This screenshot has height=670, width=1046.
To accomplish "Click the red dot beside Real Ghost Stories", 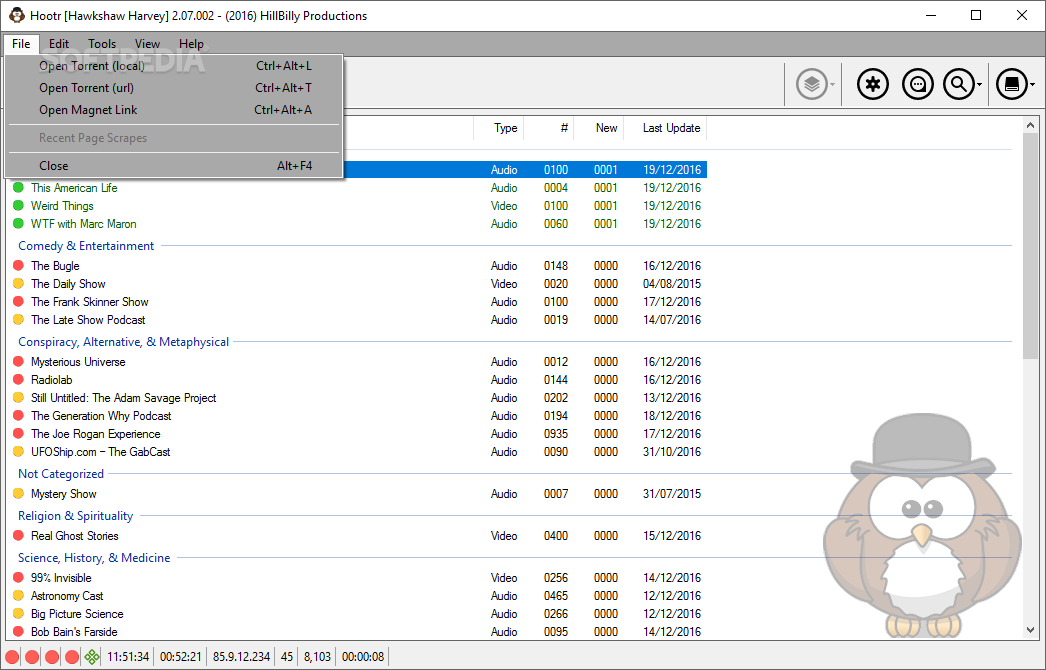I will (x=18, y=536).
